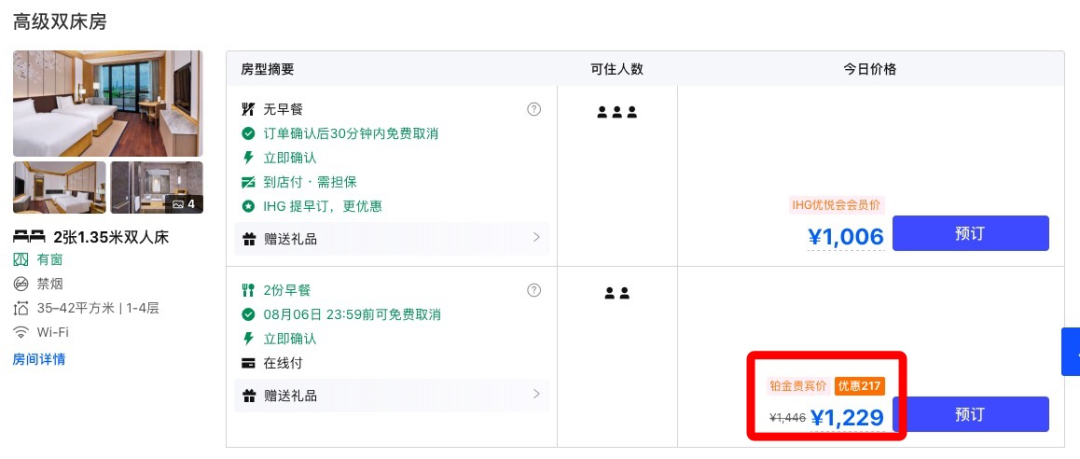Click the no-breakfast fork icon
Screen dimensions: 1080x459
(248, 110)
